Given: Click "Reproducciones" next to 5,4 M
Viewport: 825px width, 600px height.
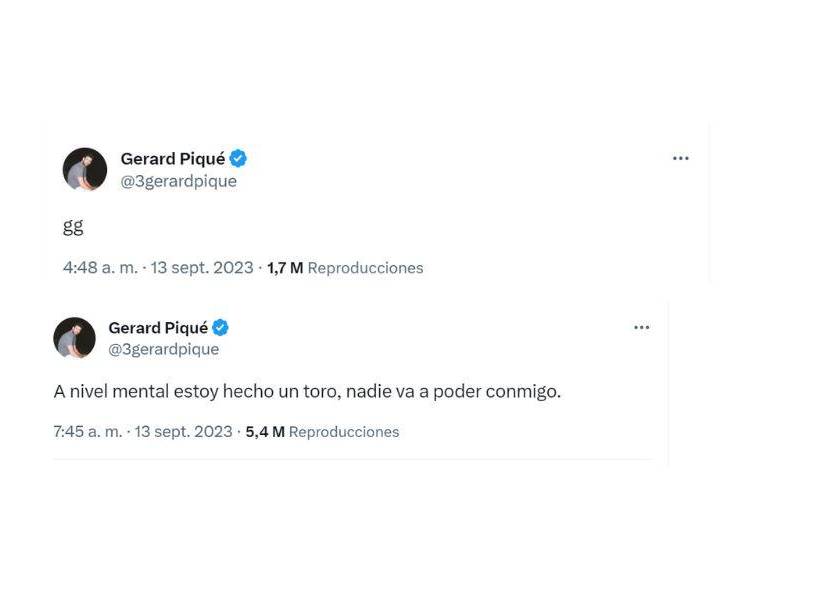Looking at the screenshot, I should point(344,432).
